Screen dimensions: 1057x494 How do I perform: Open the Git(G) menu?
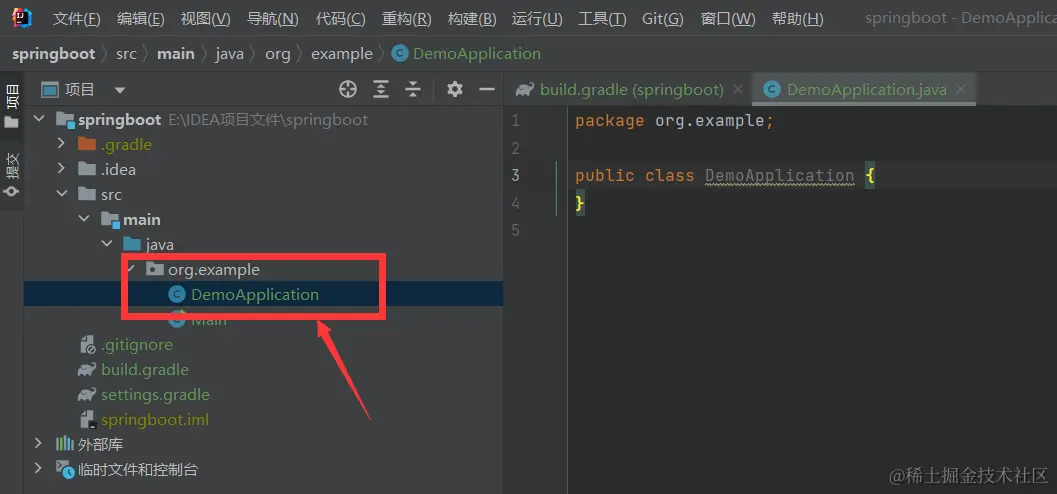pos(663,19)
